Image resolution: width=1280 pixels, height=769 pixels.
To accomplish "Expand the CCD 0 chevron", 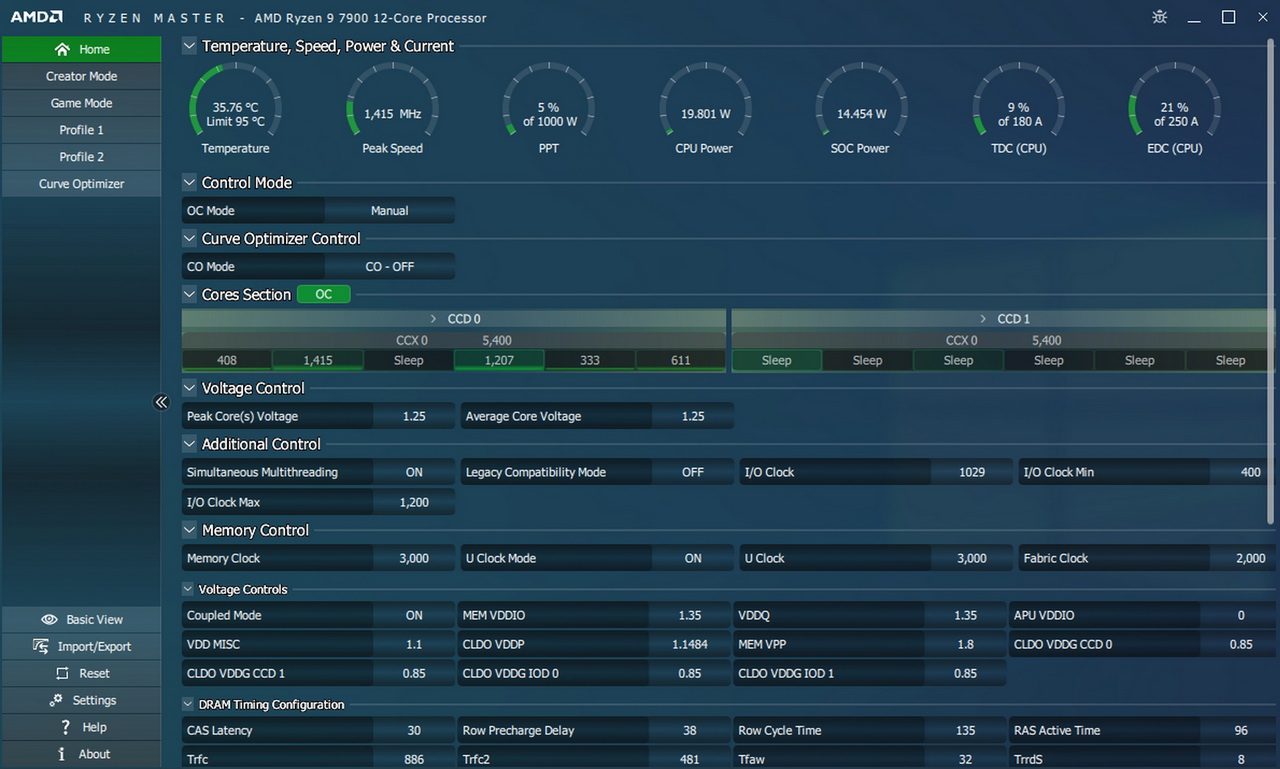I will pos(433,319).
